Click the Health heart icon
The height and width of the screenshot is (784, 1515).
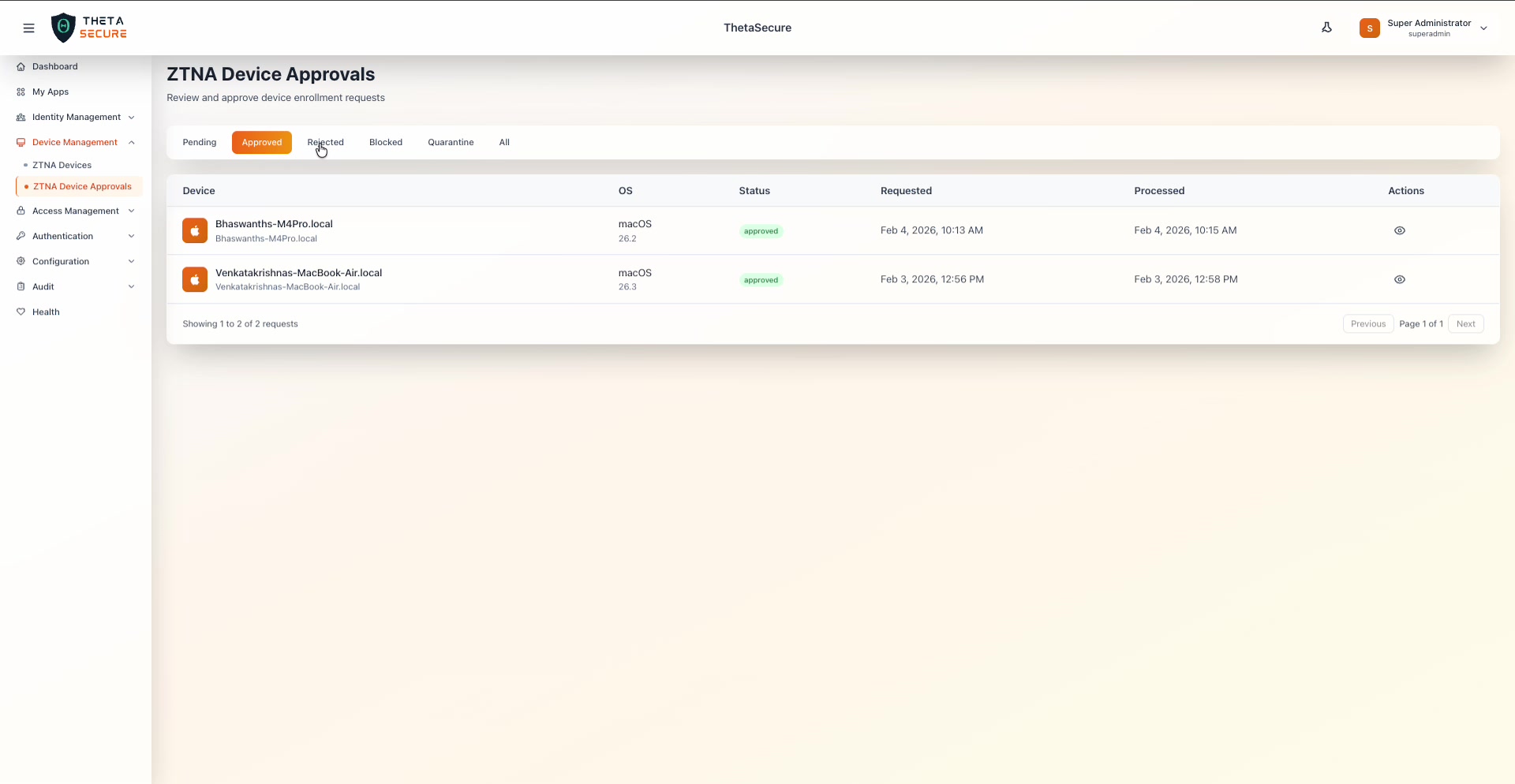(21, 312)
